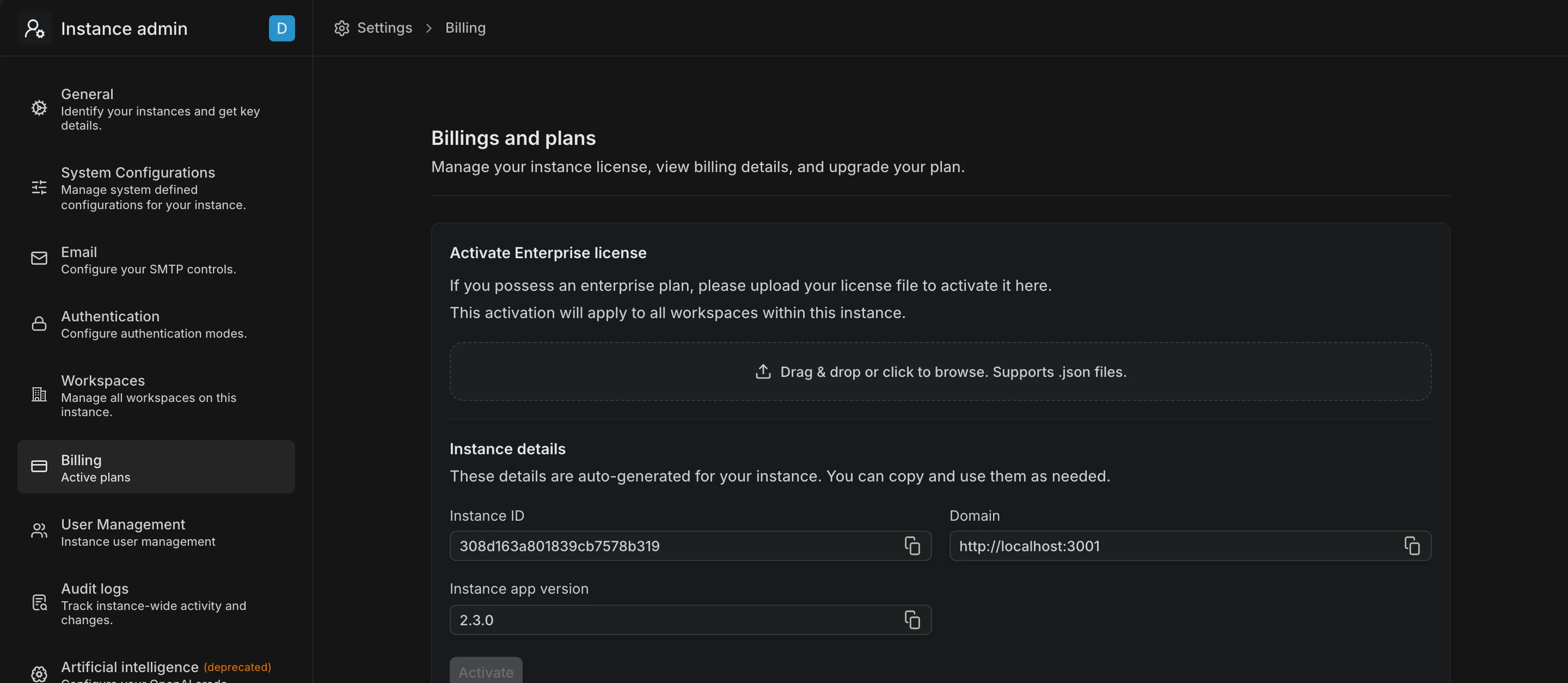This screenshot has width=1568, height=683.
Task: Click the license file drag & drop area
Action: point(940,371)
